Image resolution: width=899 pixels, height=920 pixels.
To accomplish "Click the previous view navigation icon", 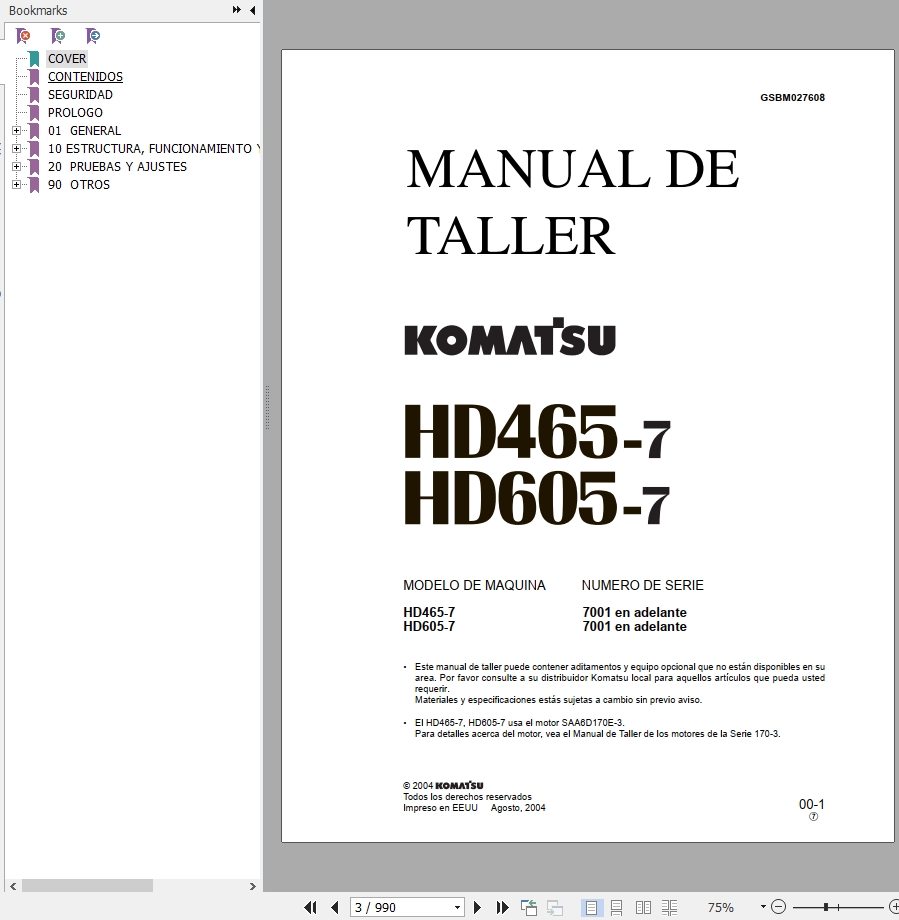I will coord(529,908).
